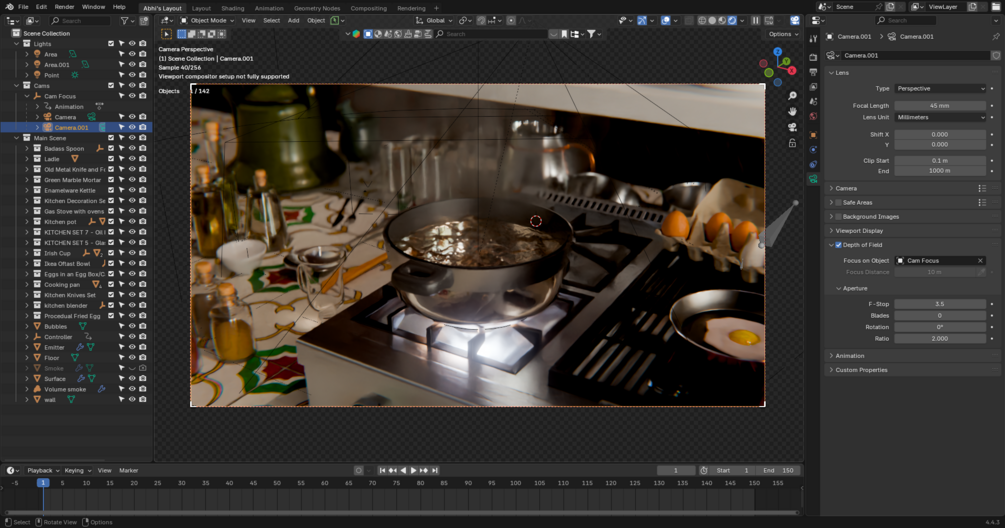1005x528 pixels.
Task: Open the Object Constraints properties tab
Action: (813, 164)
